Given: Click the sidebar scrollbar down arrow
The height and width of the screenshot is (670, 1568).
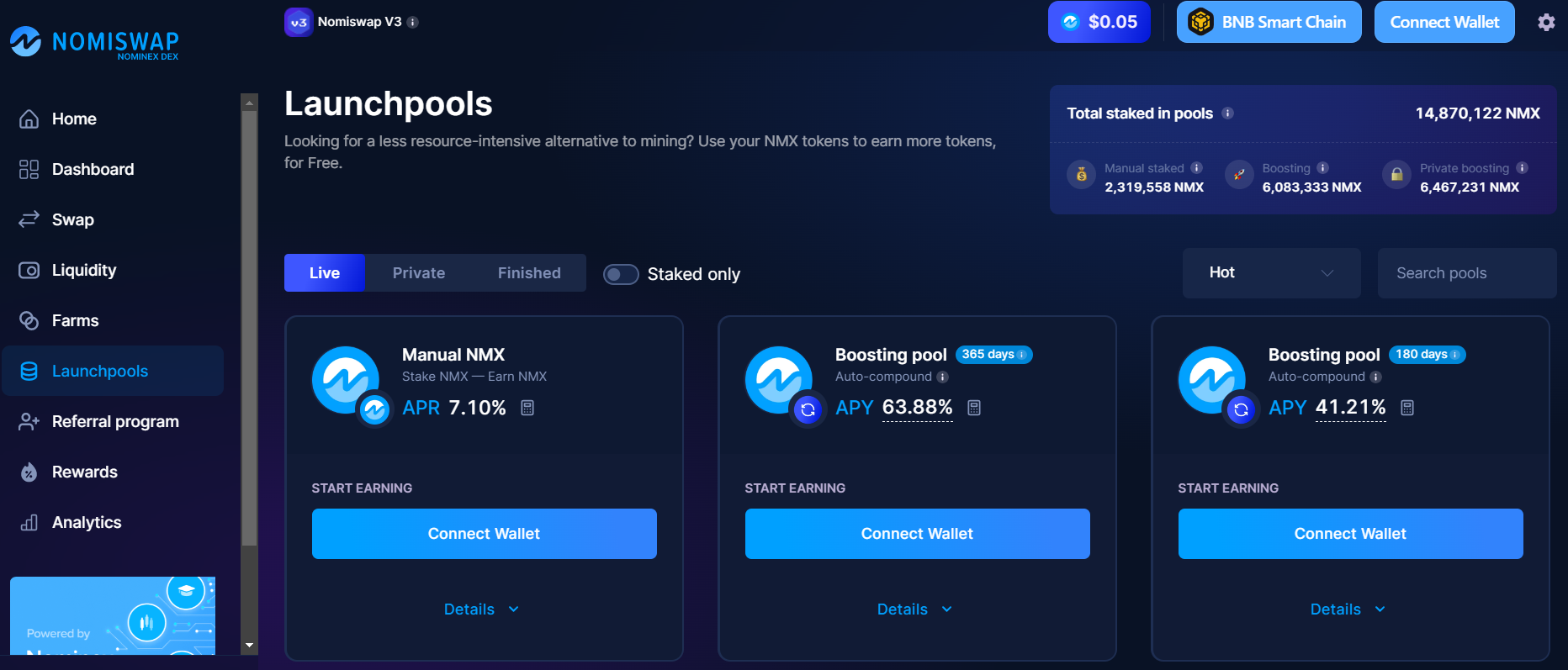Looking at the screenshot, I should point(249,646).
